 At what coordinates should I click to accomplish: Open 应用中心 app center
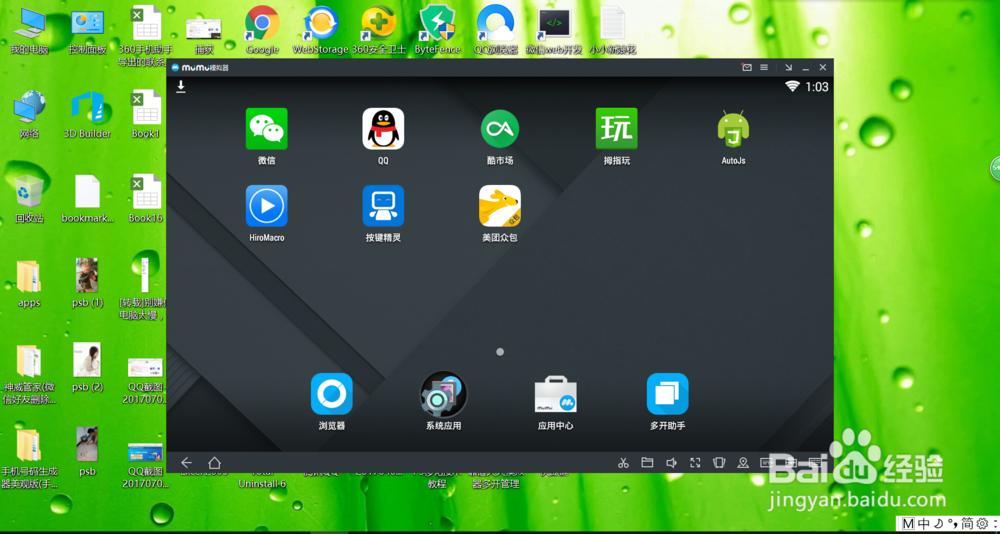555,394
